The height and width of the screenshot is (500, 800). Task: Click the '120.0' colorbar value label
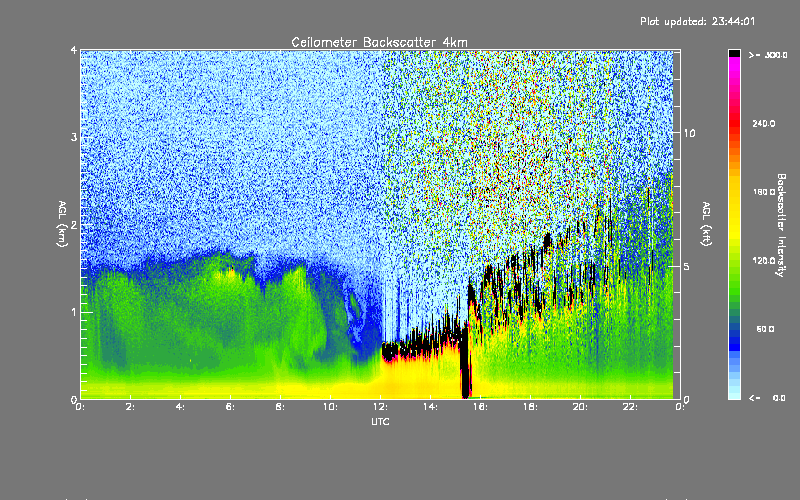pos(764,261)
